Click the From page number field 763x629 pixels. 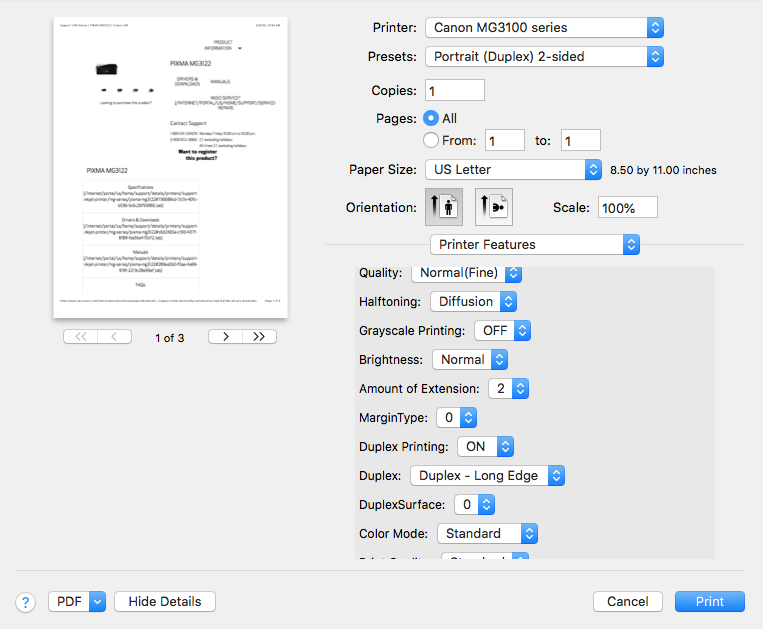[x=505, y=141]
